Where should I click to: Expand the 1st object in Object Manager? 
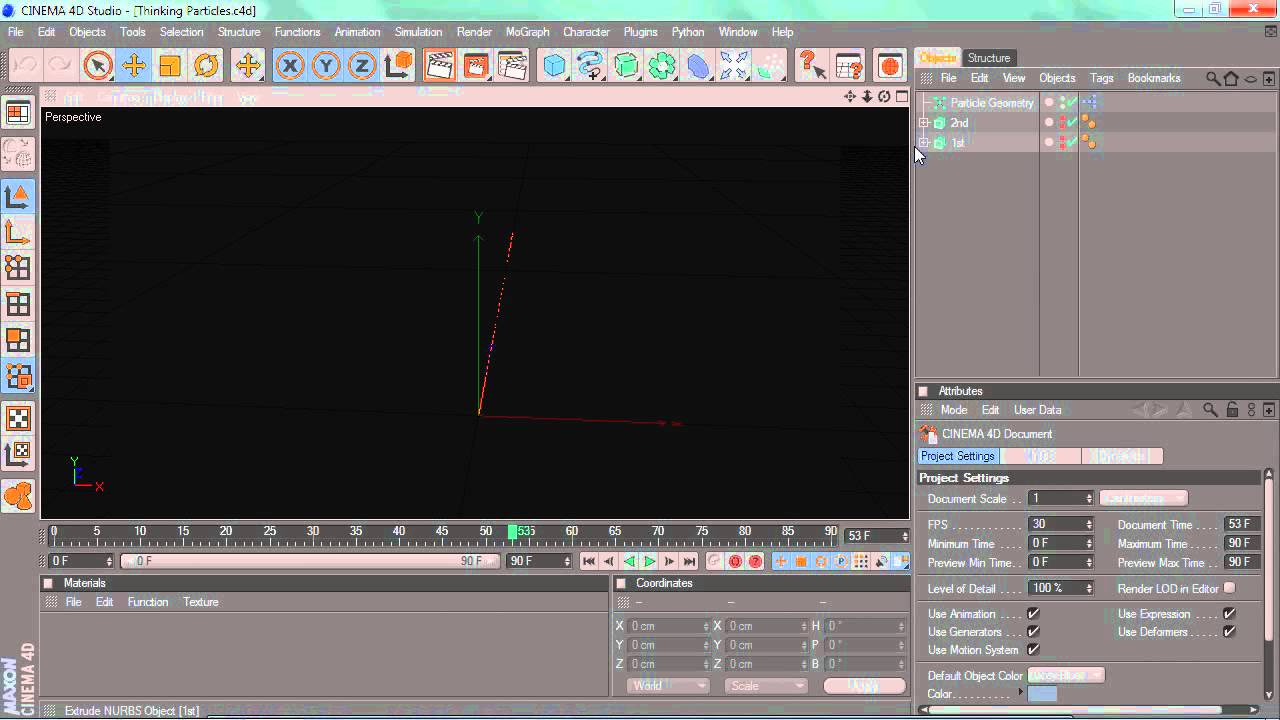(x=924, y=143)
